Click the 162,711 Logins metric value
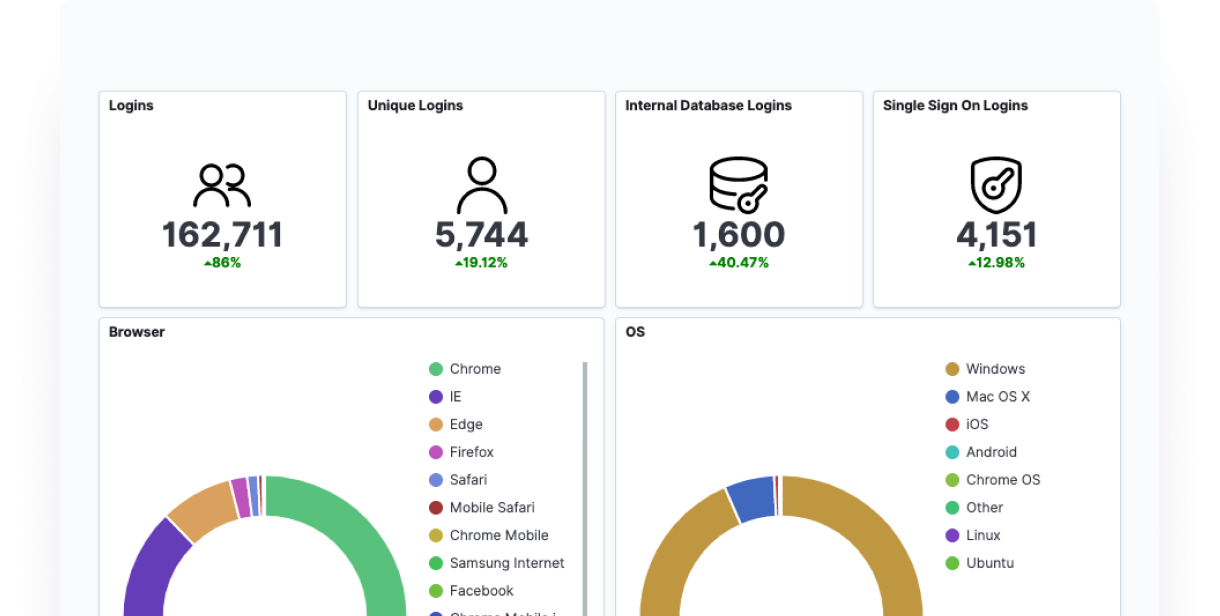 click(x=222, y=235)
